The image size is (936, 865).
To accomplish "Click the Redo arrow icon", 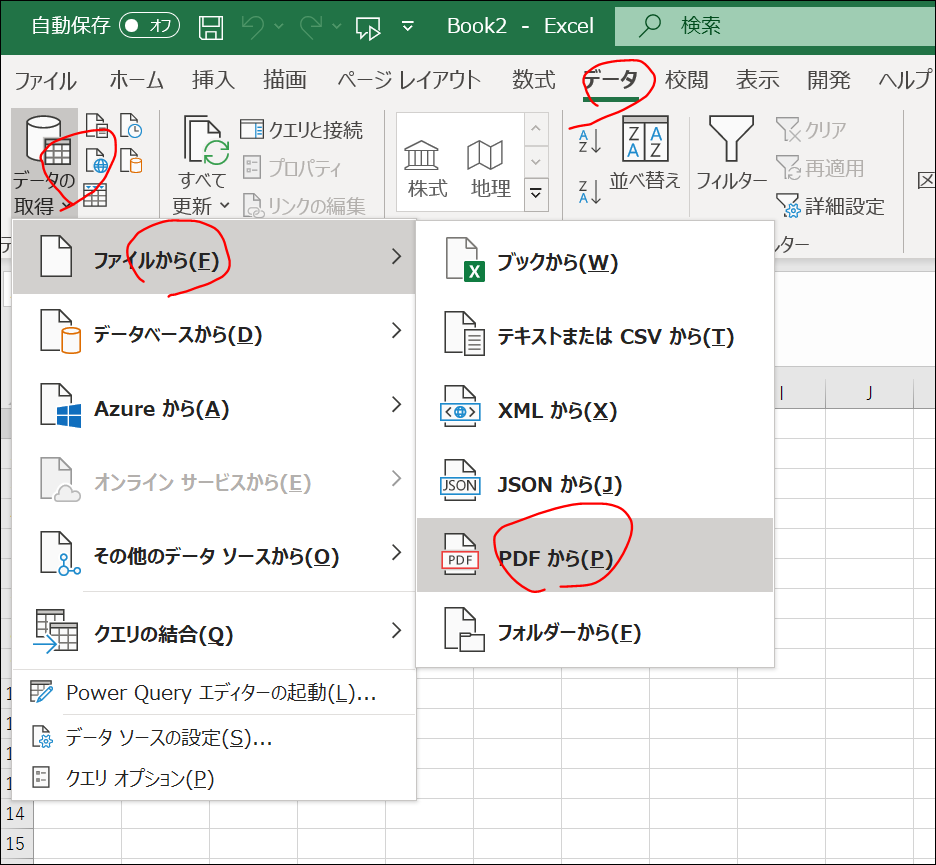I will pos(312,27).
